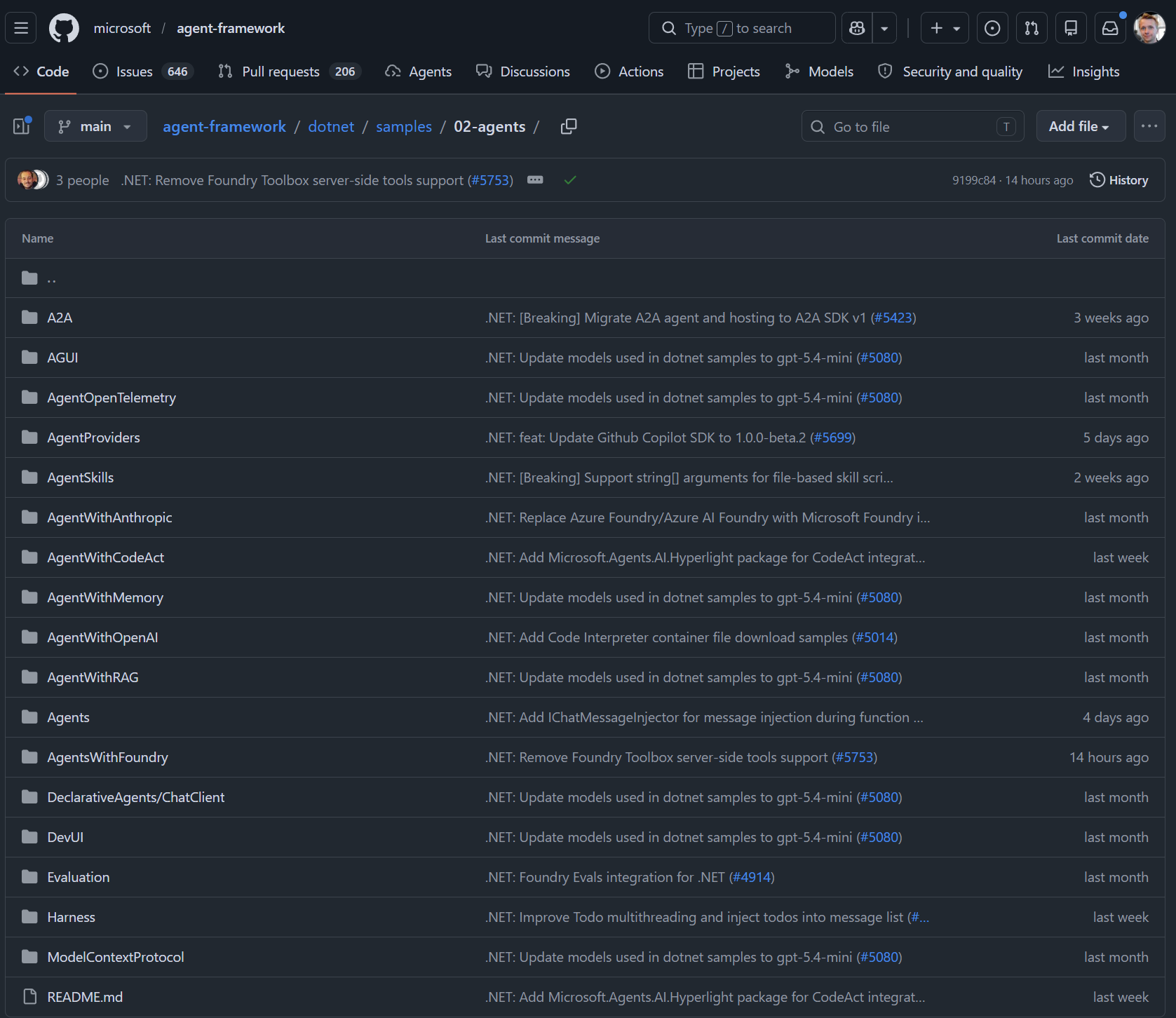Show the 3 people contributors

pyautogui.click(x=82, y=180)
